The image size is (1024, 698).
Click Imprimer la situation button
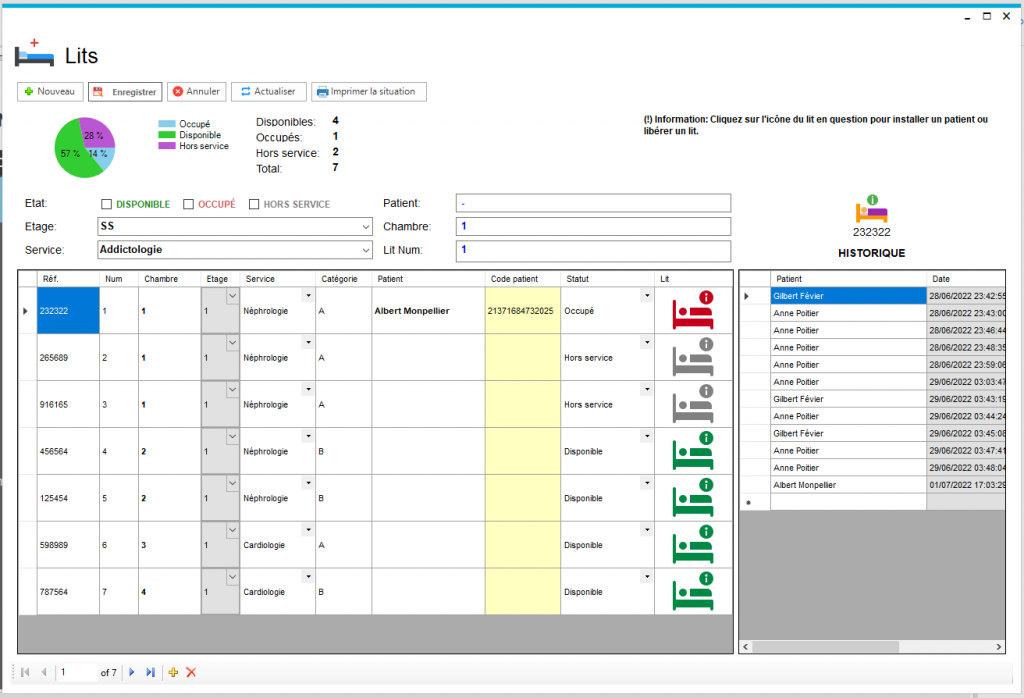coord(369,91)
